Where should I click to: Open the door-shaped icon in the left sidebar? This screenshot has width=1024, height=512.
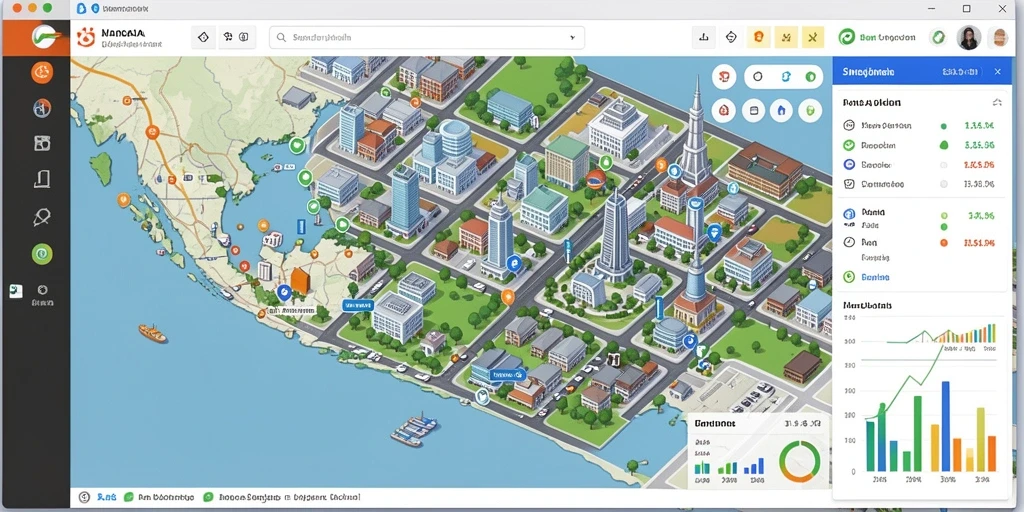click(x=42, y=180)
